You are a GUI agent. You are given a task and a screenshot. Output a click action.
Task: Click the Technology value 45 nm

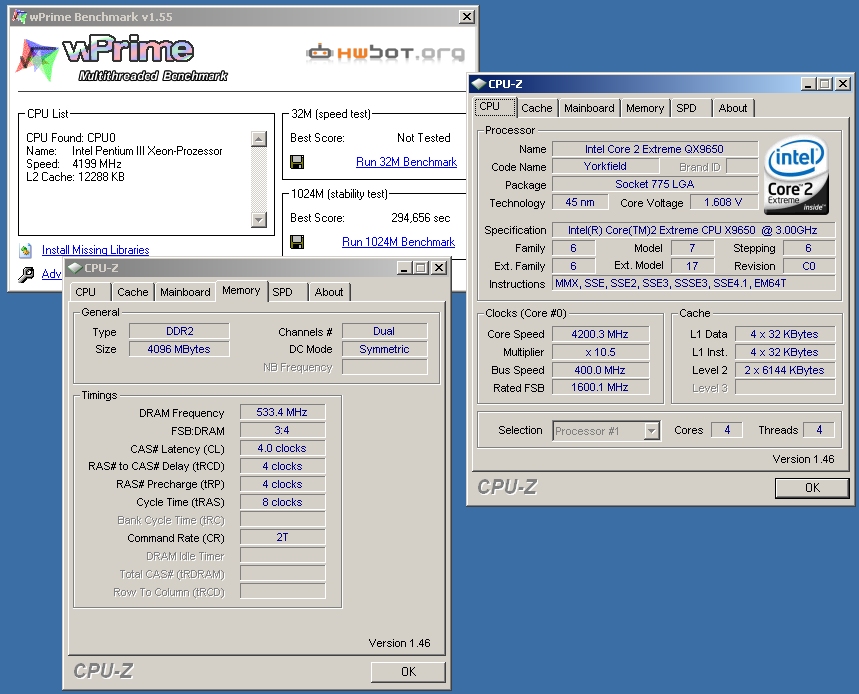click(x=580, y=202)
